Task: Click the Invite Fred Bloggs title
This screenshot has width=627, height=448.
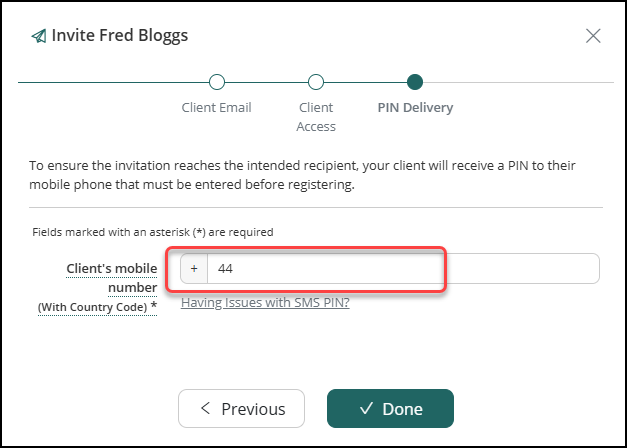Action: [x=120, y=36]
